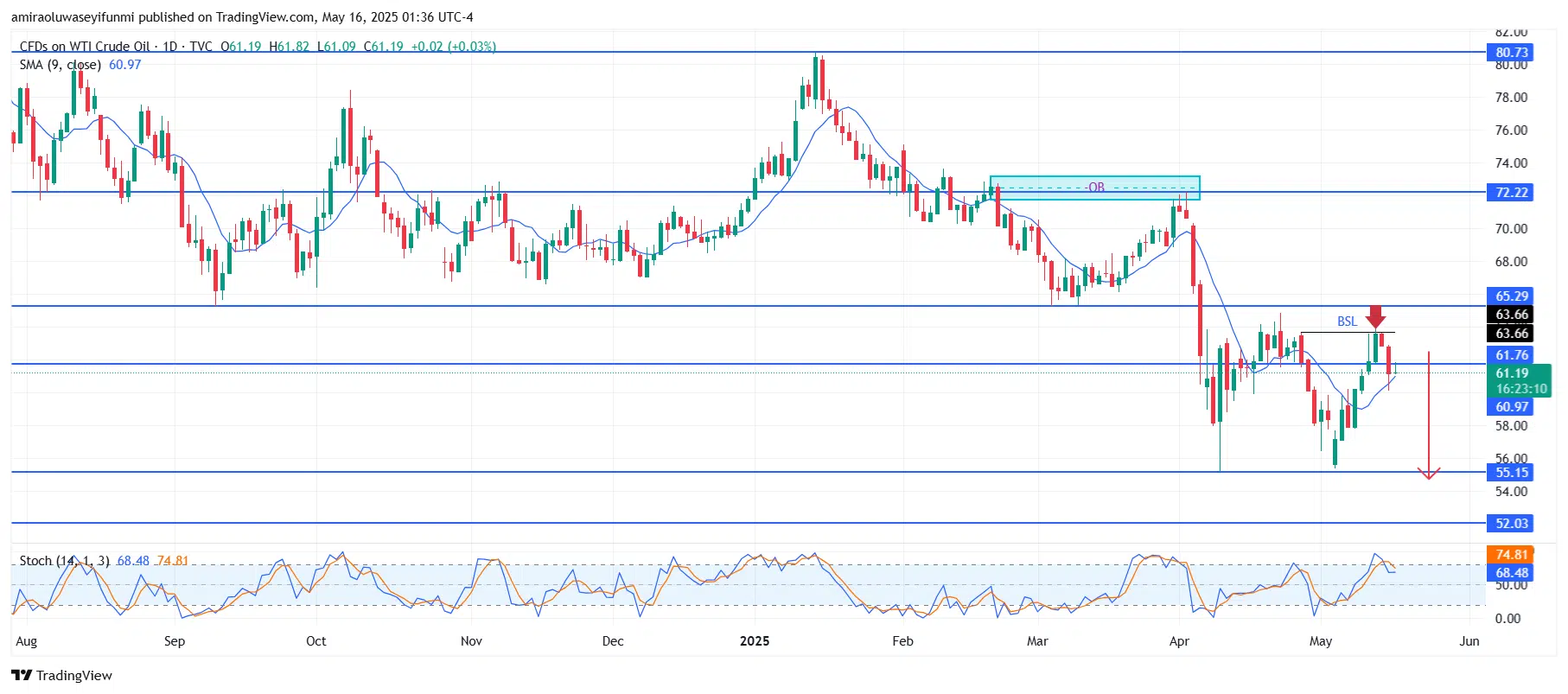
Task: Click the May label on time axis
Action: (1321, 641)
